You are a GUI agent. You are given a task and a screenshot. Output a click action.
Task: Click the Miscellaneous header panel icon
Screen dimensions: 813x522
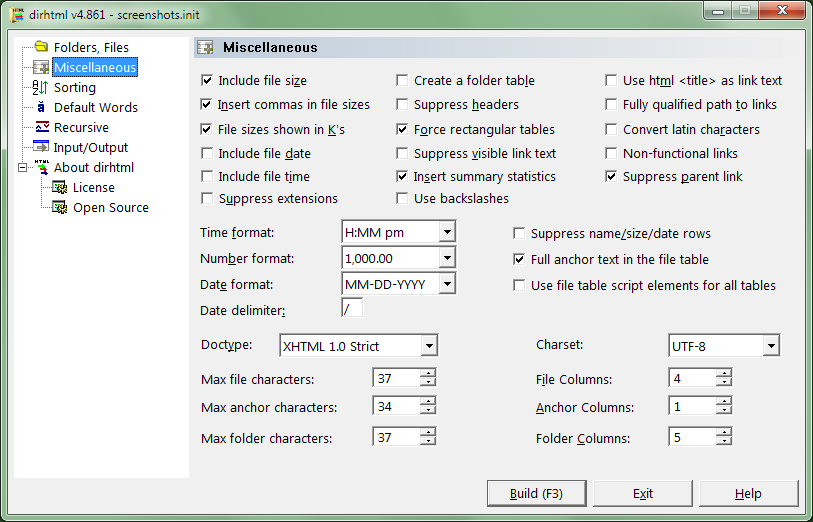coord(206,48)
